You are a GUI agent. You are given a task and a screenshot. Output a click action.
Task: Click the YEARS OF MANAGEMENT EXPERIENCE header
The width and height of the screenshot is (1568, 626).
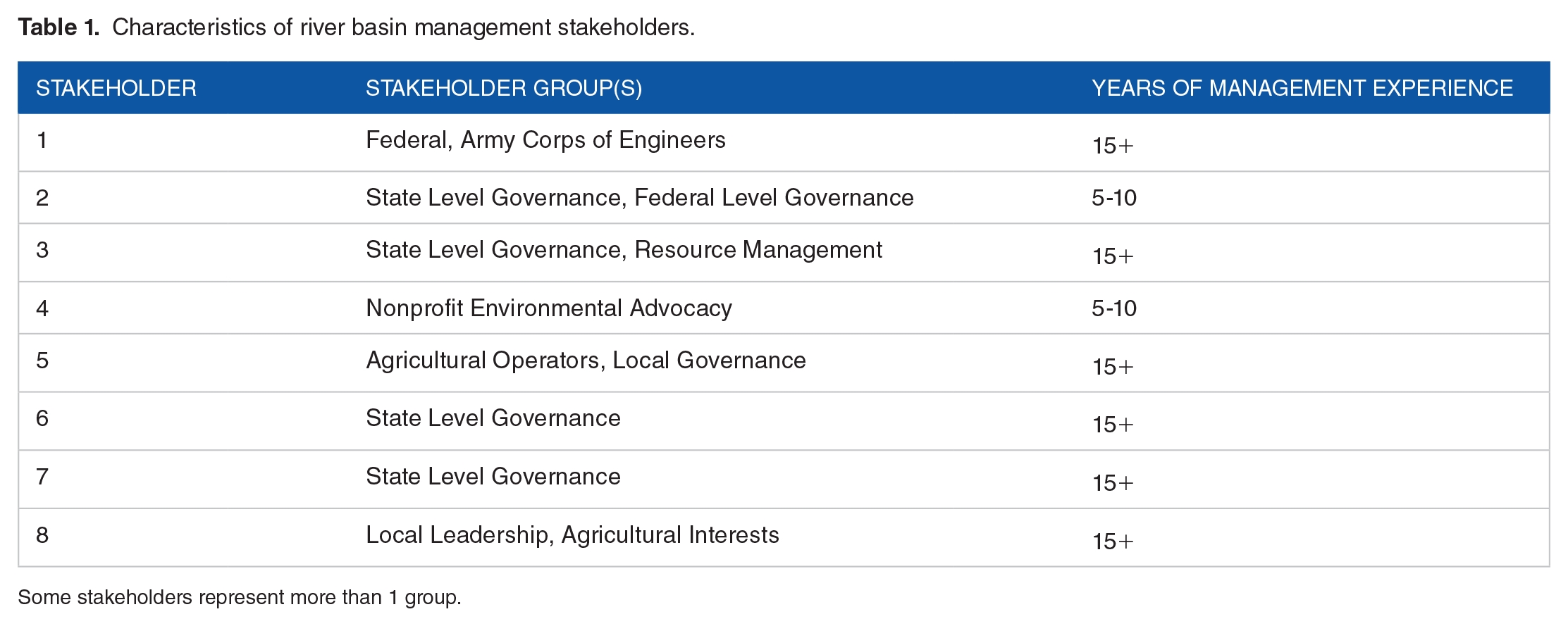tap(1302, 88)
